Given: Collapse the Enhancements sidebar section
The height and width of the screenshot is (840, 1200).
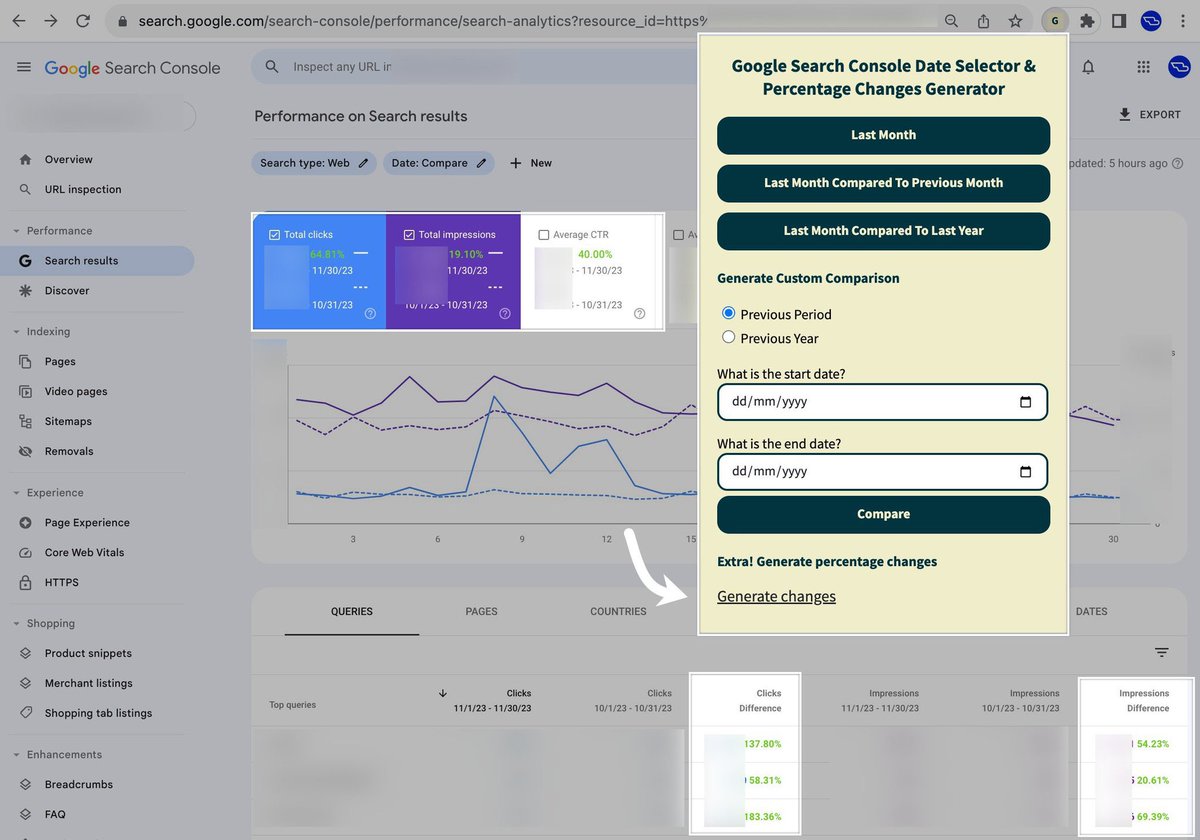Looking at the screenshot, I should coord(15,755).
